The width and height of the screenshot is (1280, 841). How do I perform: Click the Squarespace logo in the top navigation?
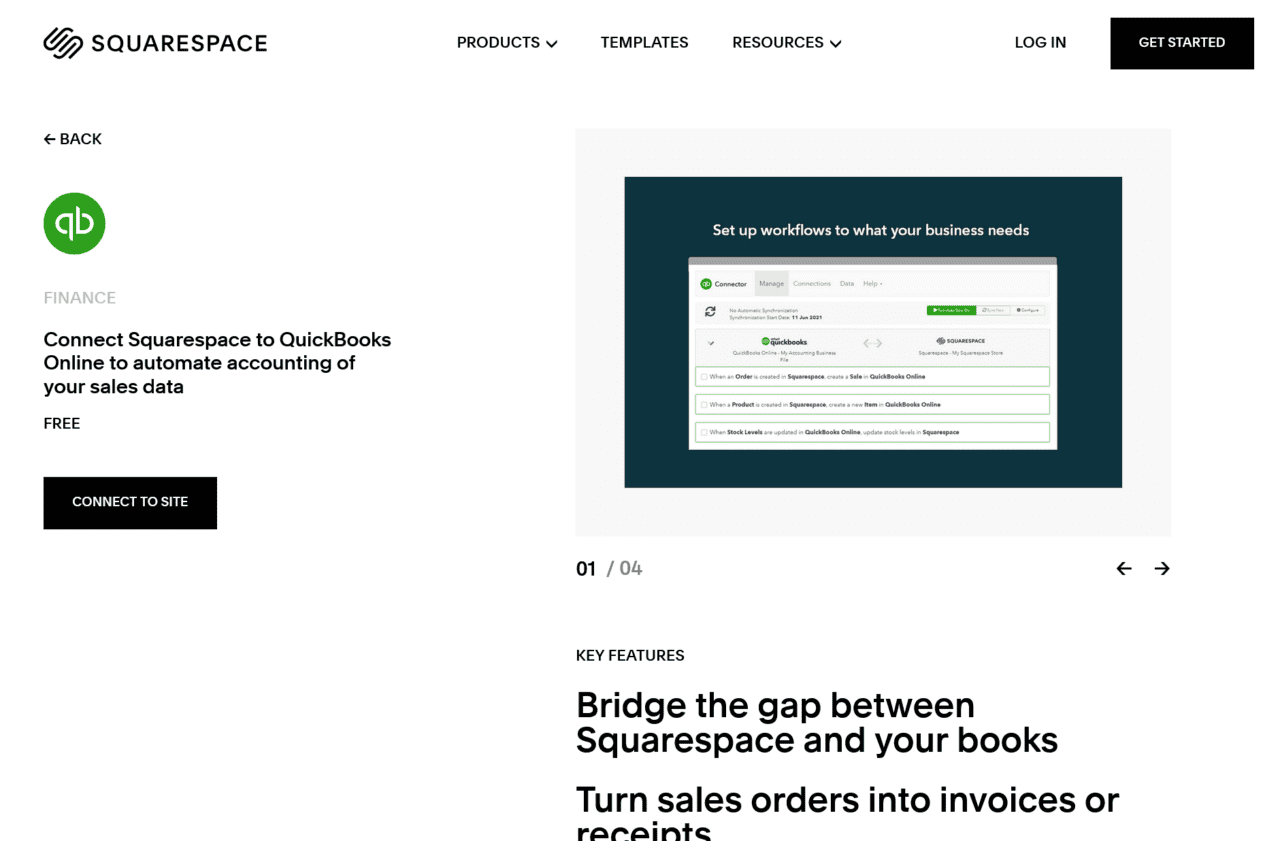(154, 42)
